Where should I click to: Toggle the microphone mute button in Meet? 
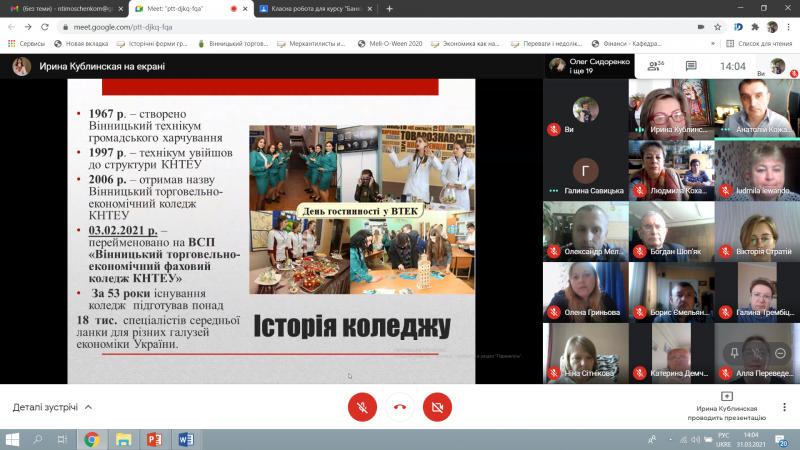pyautogui.click(x=362, y=407)
